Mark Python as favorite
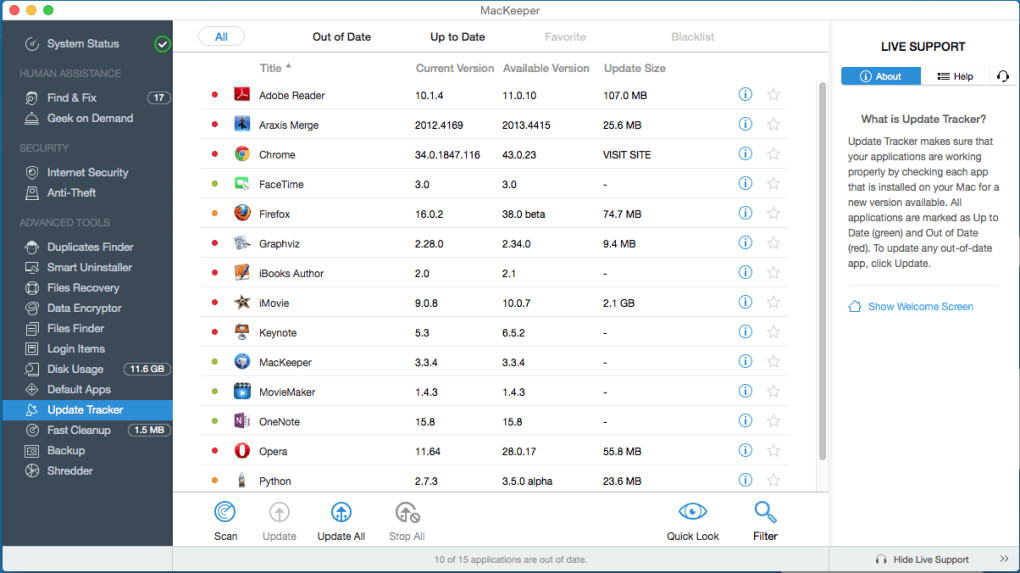1020x573 pixels. point(773,480)
